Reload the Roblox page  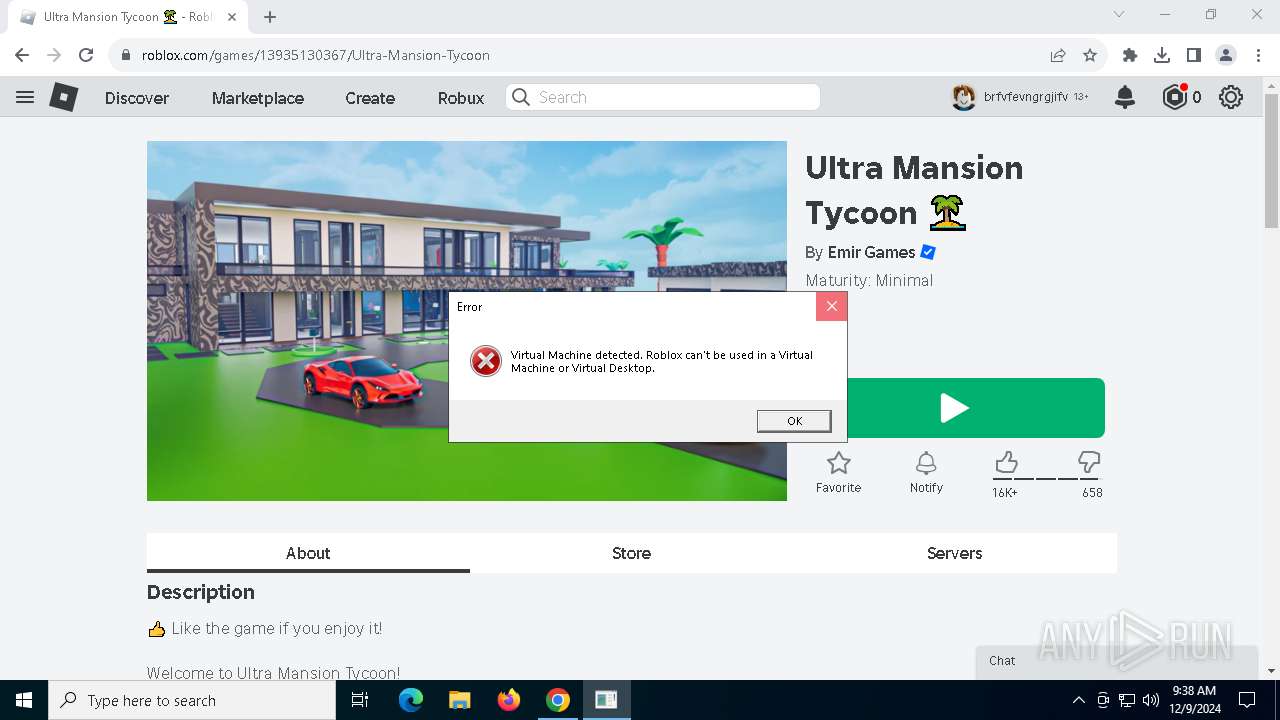(86, 55)
